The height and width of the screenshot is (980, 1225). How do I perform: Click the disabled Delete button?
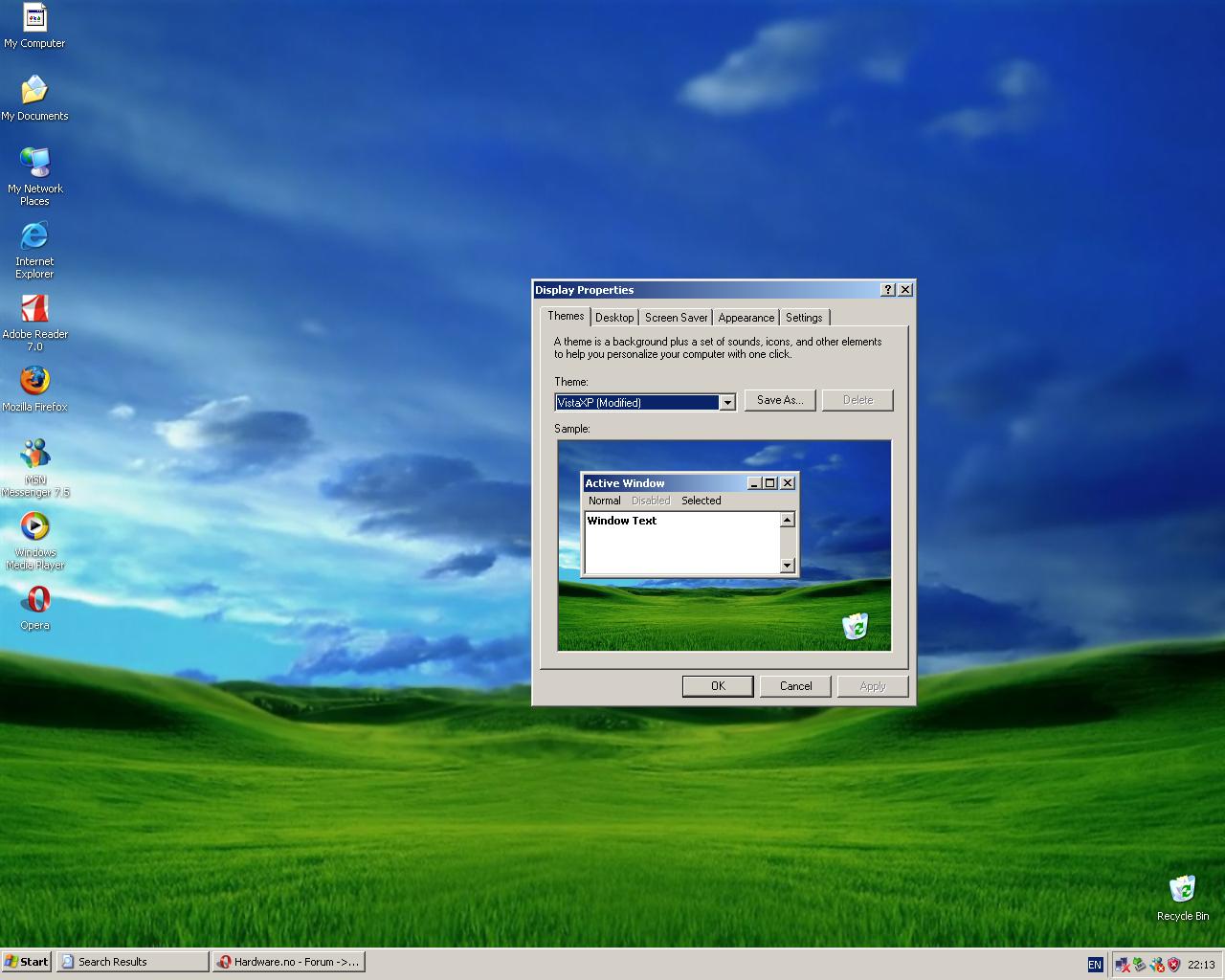click(x=857, y=400)
